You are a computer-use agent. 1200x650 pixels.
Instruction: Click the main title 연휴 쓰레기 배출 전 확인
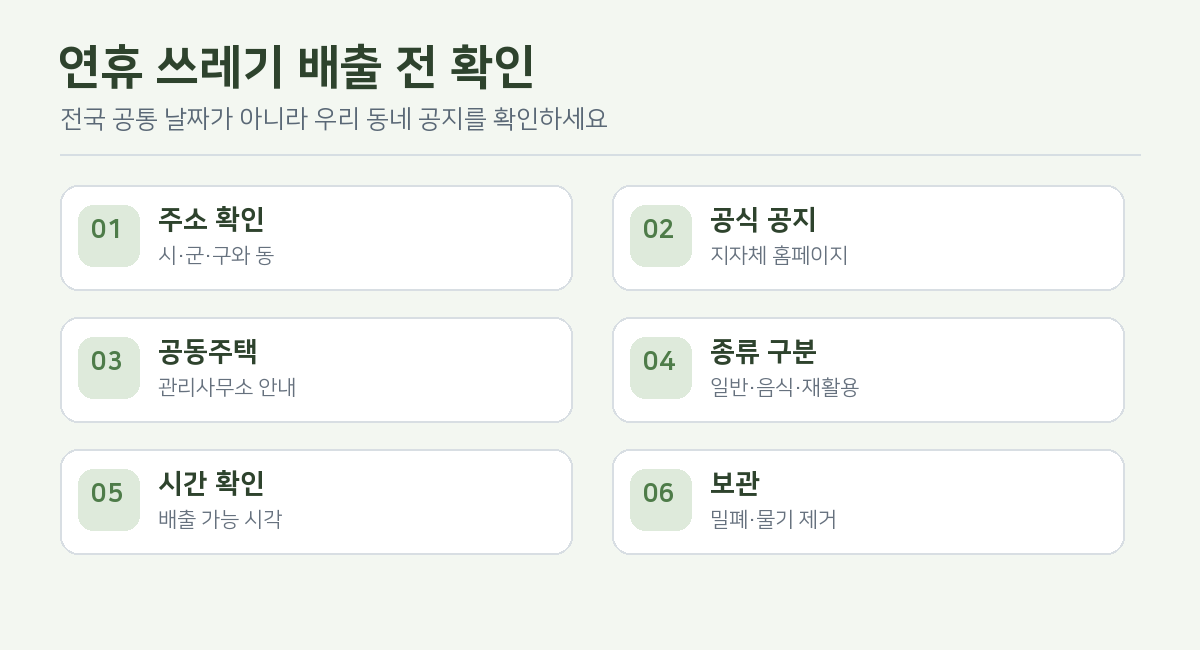click(x=297, y=68)
